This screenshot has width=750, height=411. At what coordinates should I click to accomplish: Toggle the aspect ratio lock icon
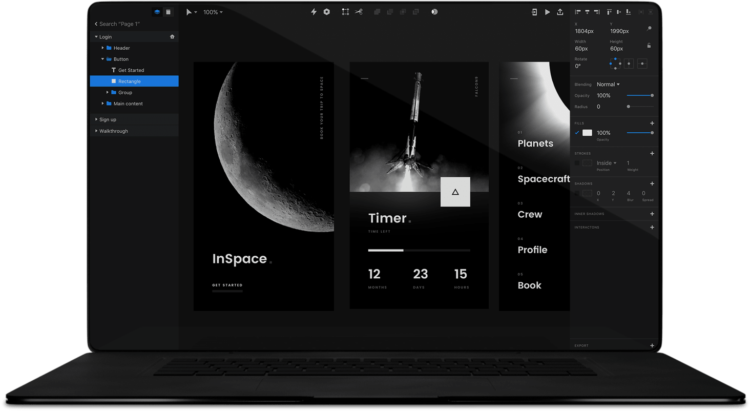tap(649, 46)
